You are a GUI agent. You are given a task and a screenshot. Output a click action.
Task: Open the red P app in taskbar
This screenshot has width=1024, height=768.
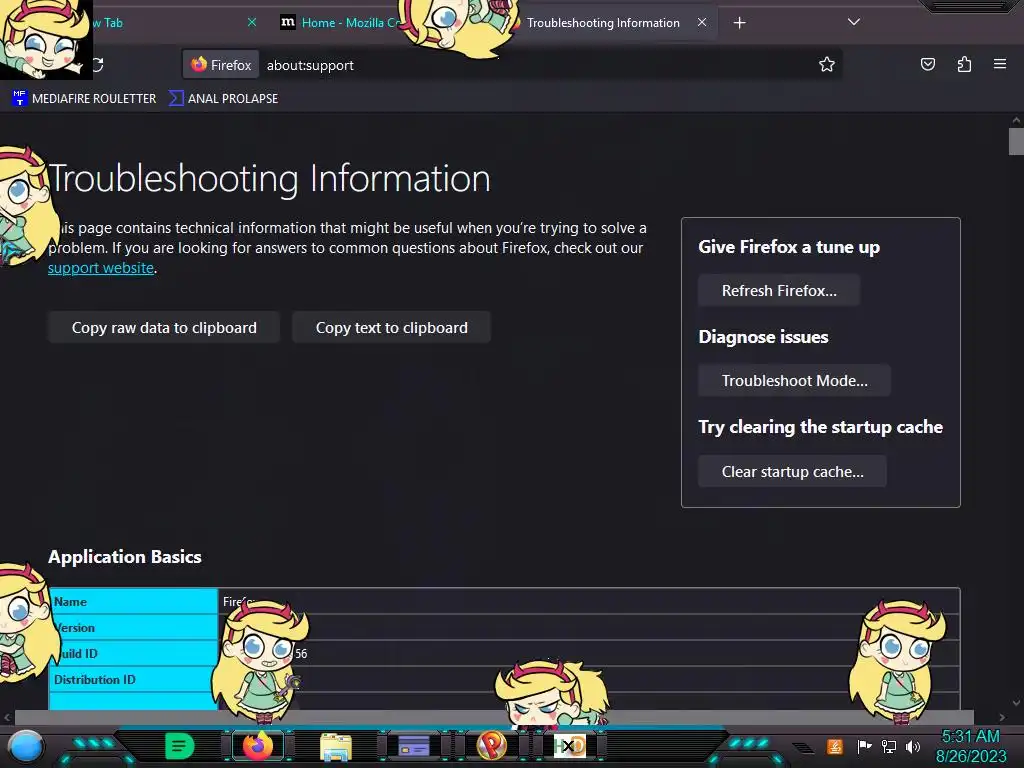point(491,746)
